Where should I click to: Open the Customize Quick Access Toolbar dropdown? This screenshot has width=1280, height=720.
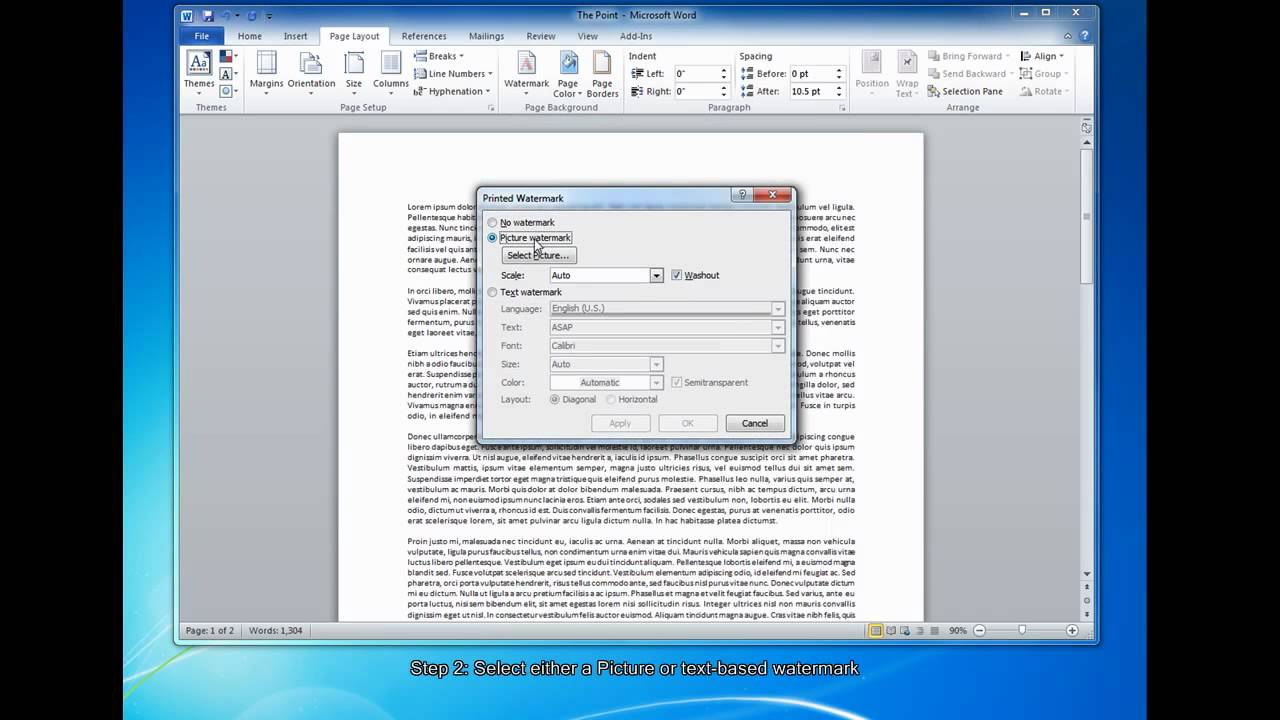269,16
